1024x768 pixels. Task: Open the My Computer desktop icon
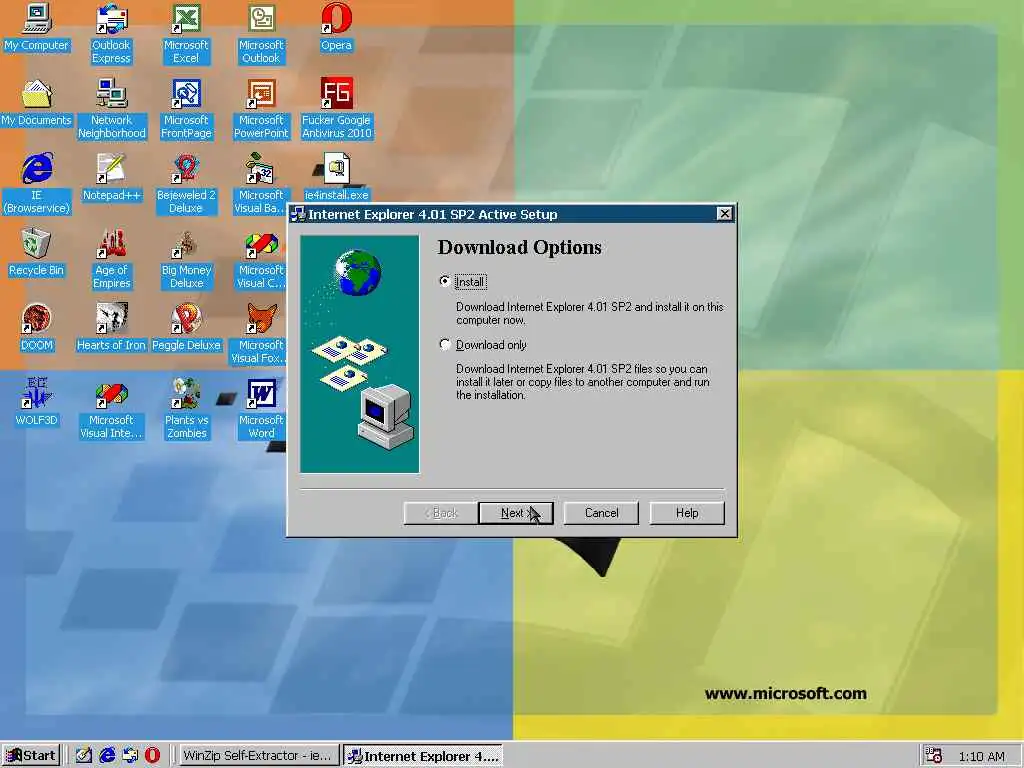click(x=37, y=27)
